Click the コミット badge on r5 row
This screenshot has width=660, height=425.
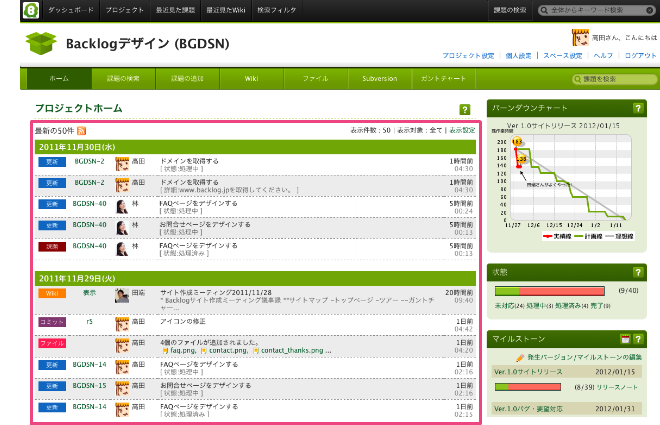(52, 322)
